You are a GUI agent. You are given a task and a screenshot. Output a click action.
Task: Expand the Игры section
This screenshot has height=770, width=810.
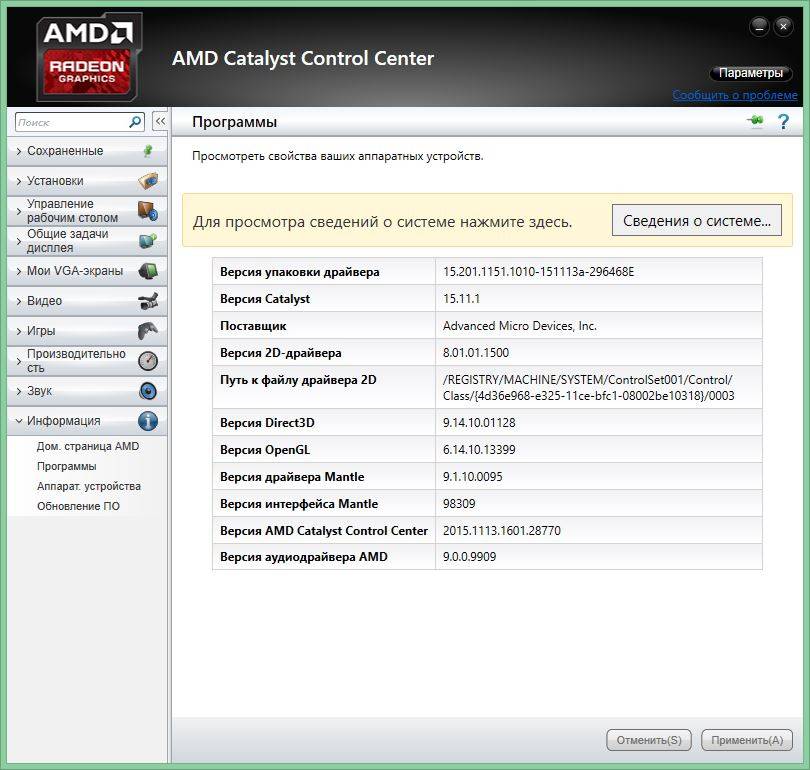pos(87,331)
